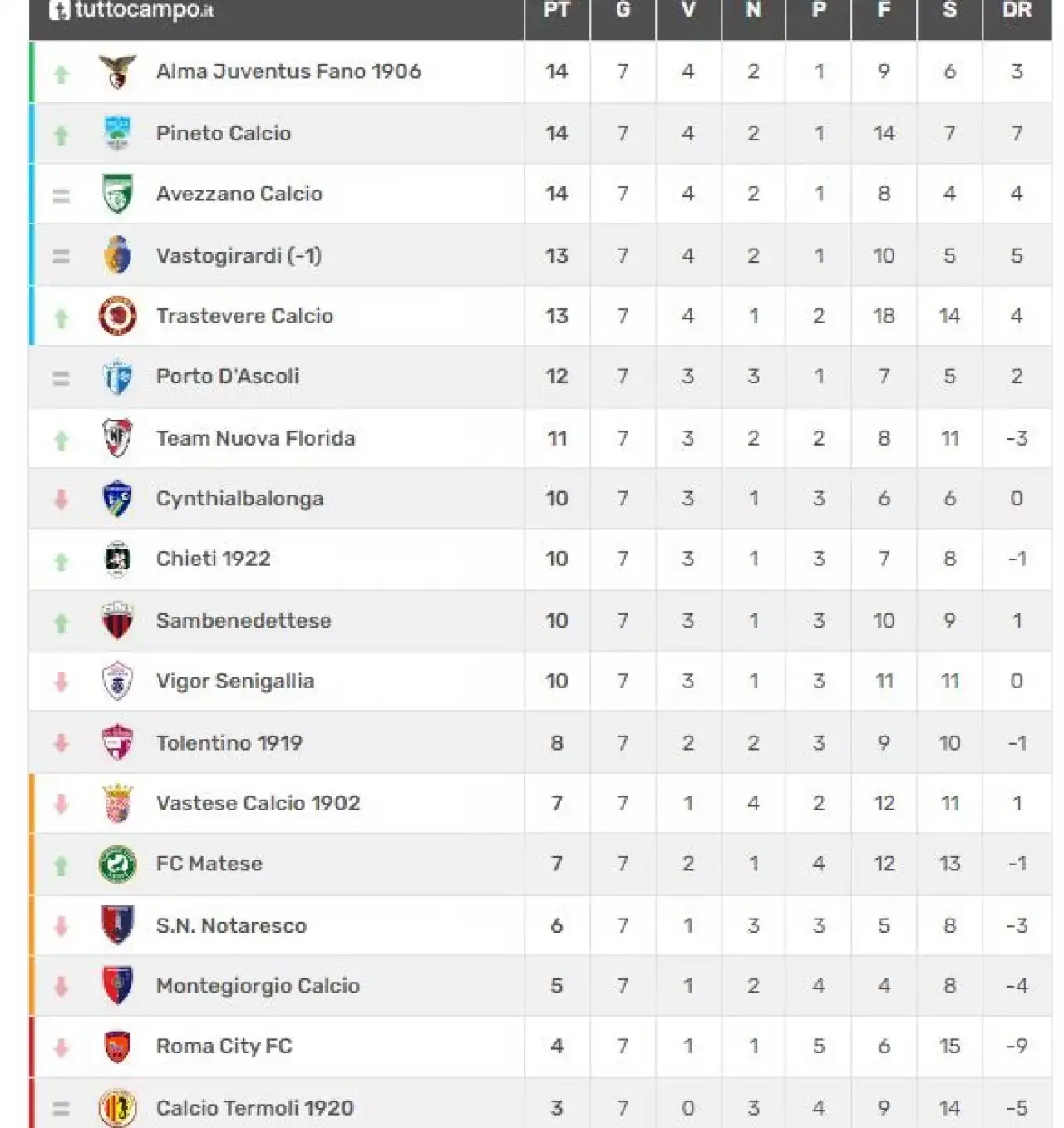
Task: Select the Montegiorgio Calcio table row name
Action: click(x=258, y=986)
